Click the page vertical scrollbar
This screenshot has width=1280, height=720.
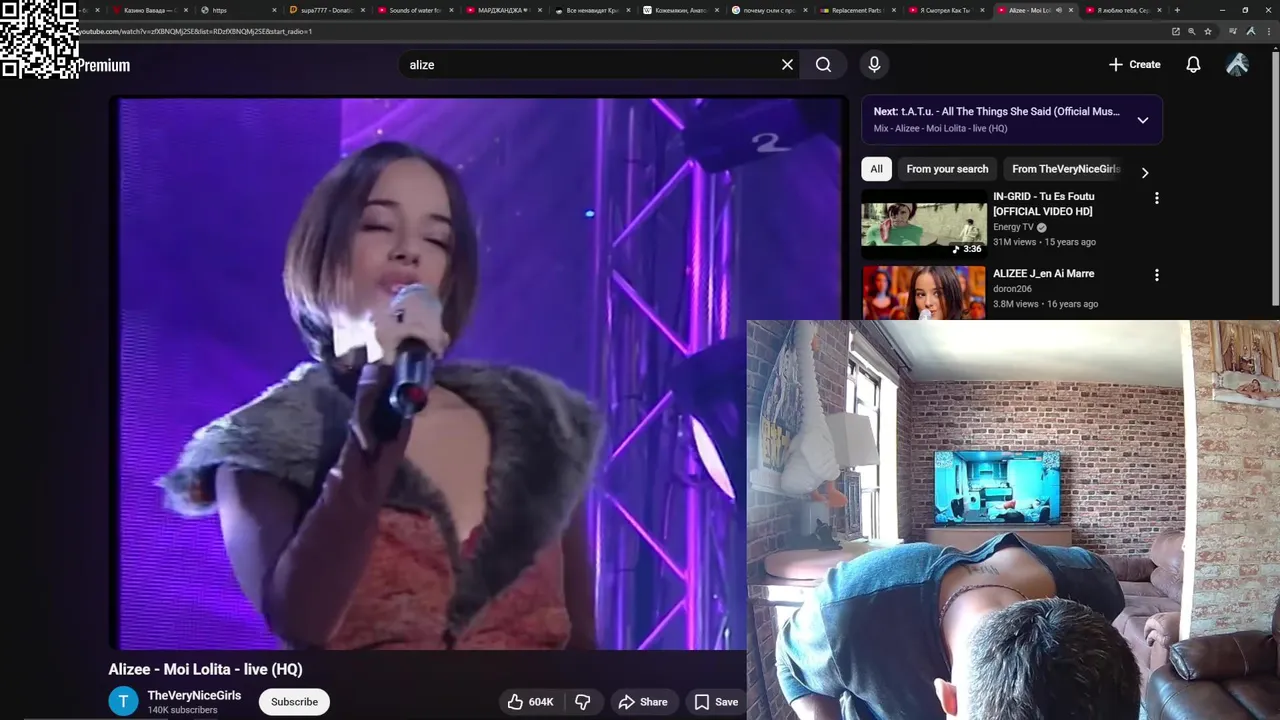point(1275,180)
